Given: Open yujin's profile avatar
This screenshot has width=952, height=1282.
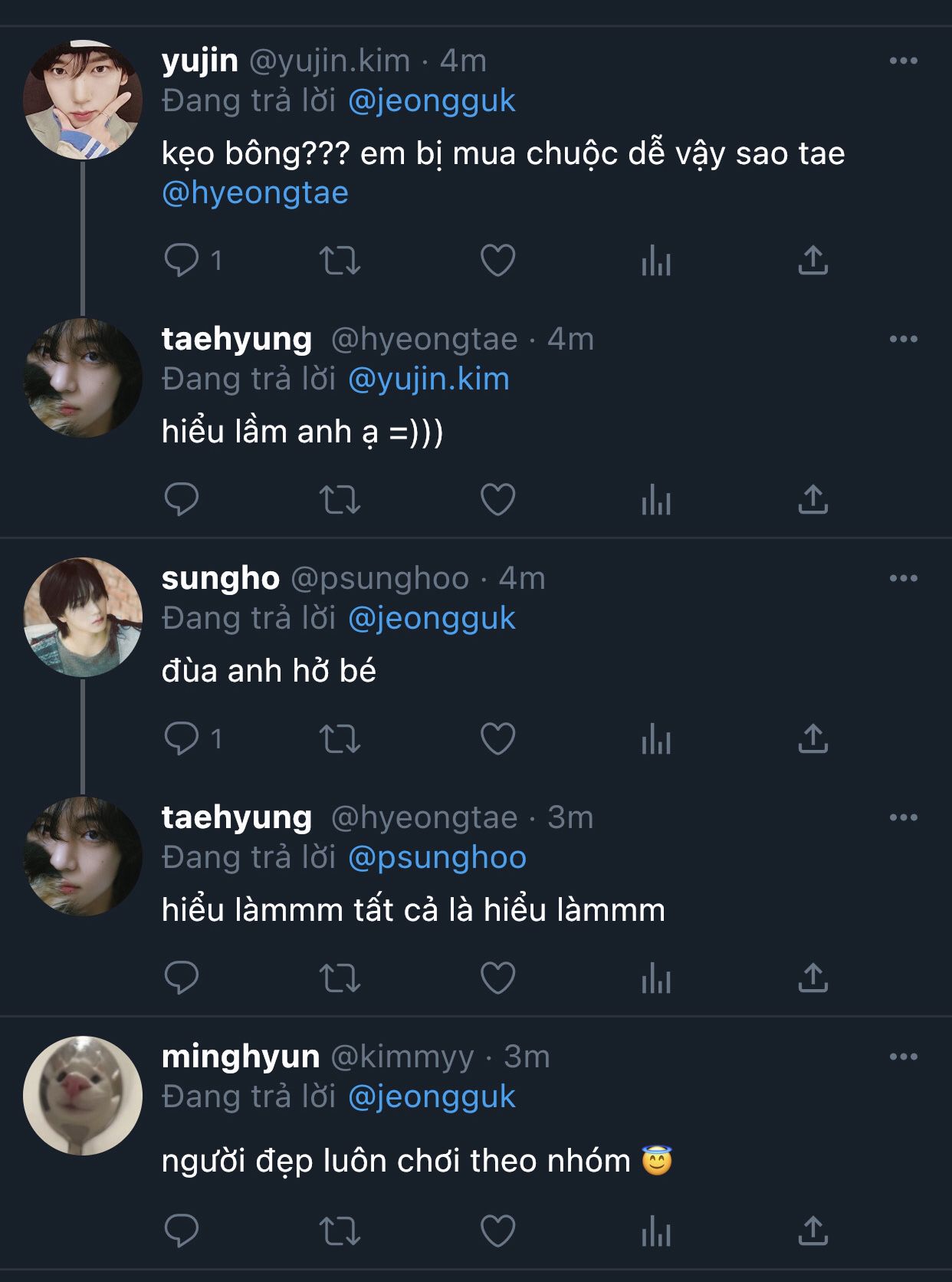Looking at the screenshot, I should [x=83, y=100].
